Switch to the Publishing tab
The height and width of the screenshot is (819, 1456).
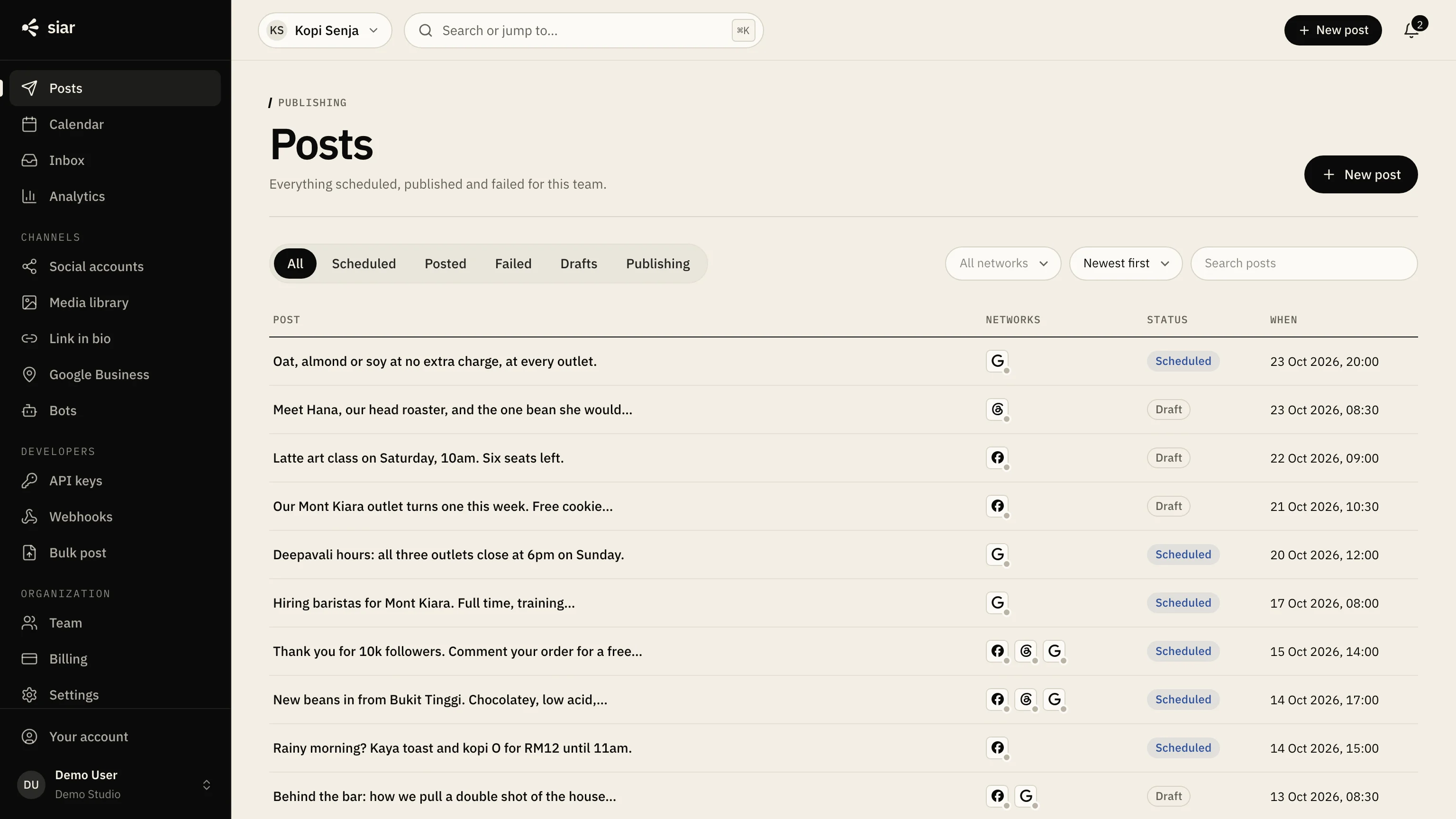[658, 264]
